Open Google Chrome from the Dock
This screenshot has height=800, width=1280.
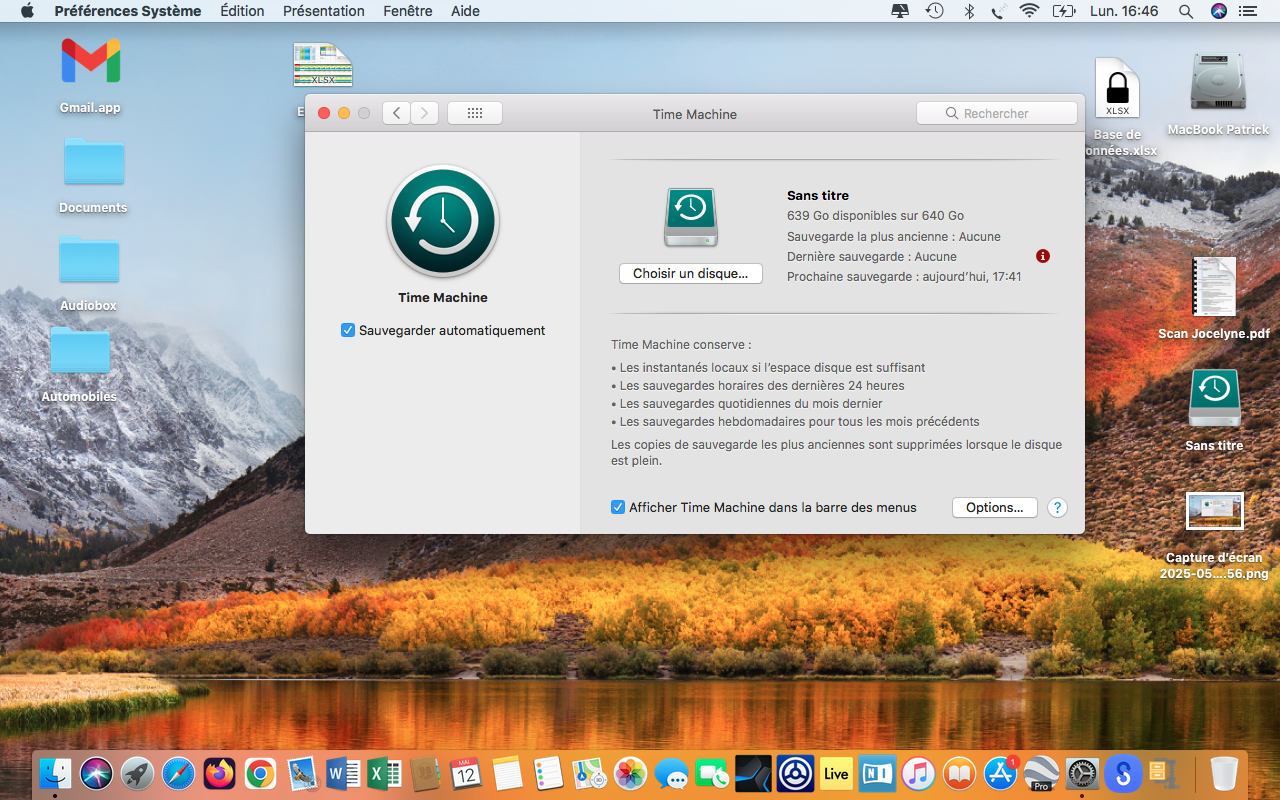(260, 773)
